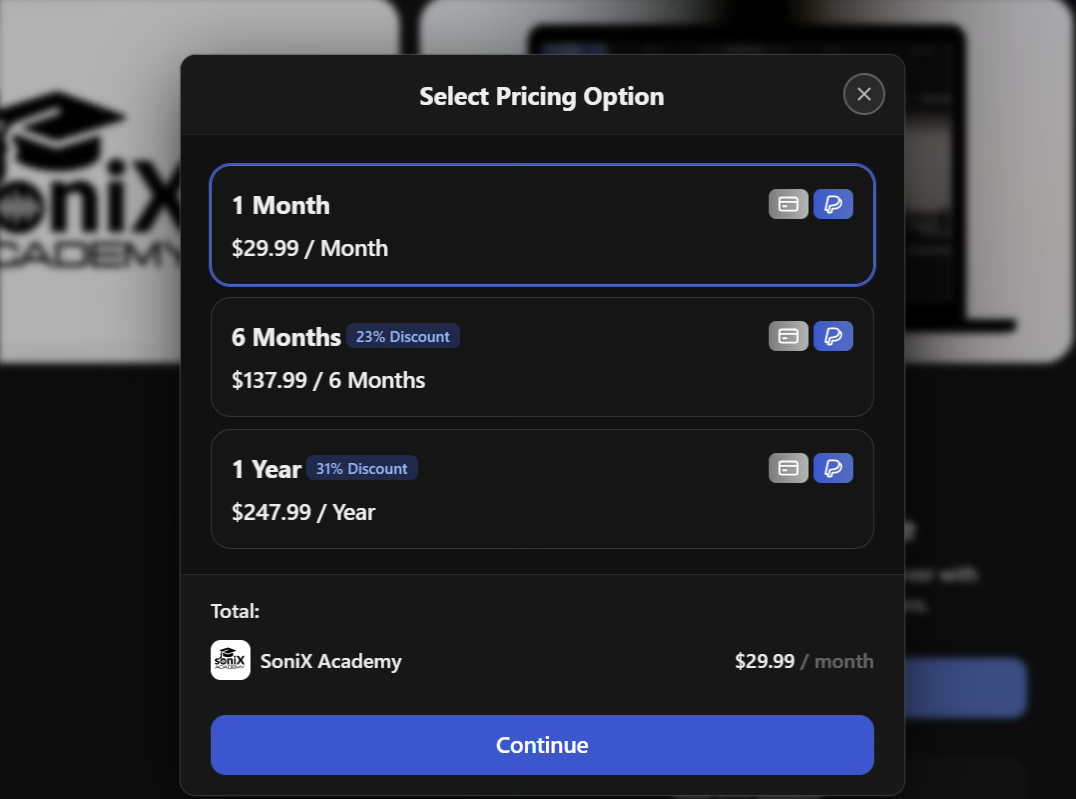Choose the PayPal icon for the 1 Month plan
The width and height of the screenshot is (1076, 799).
(x=833, y=203)
